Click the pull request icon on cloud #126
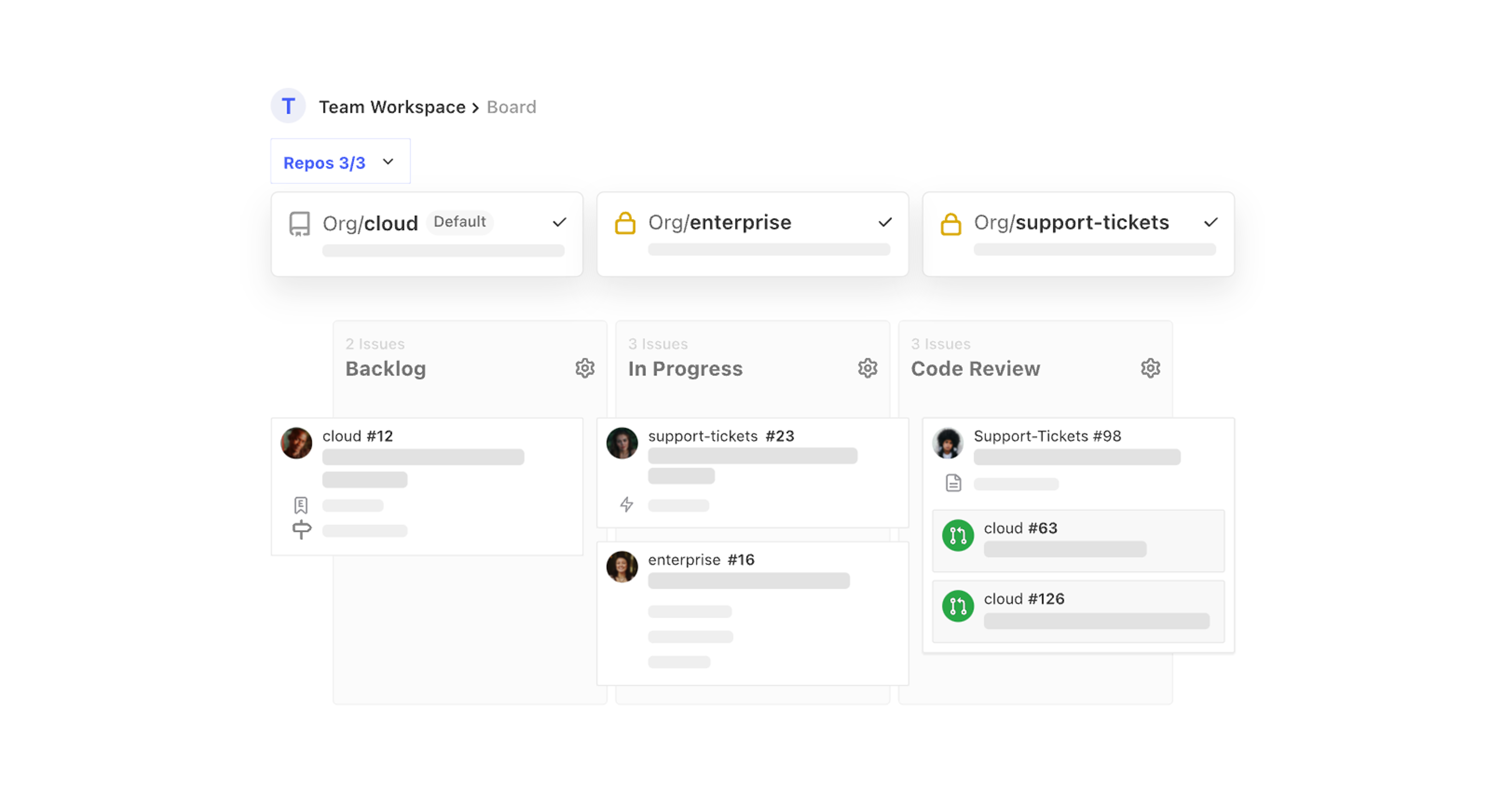Screen dimensions: 1512x811 tap(957, 606)
